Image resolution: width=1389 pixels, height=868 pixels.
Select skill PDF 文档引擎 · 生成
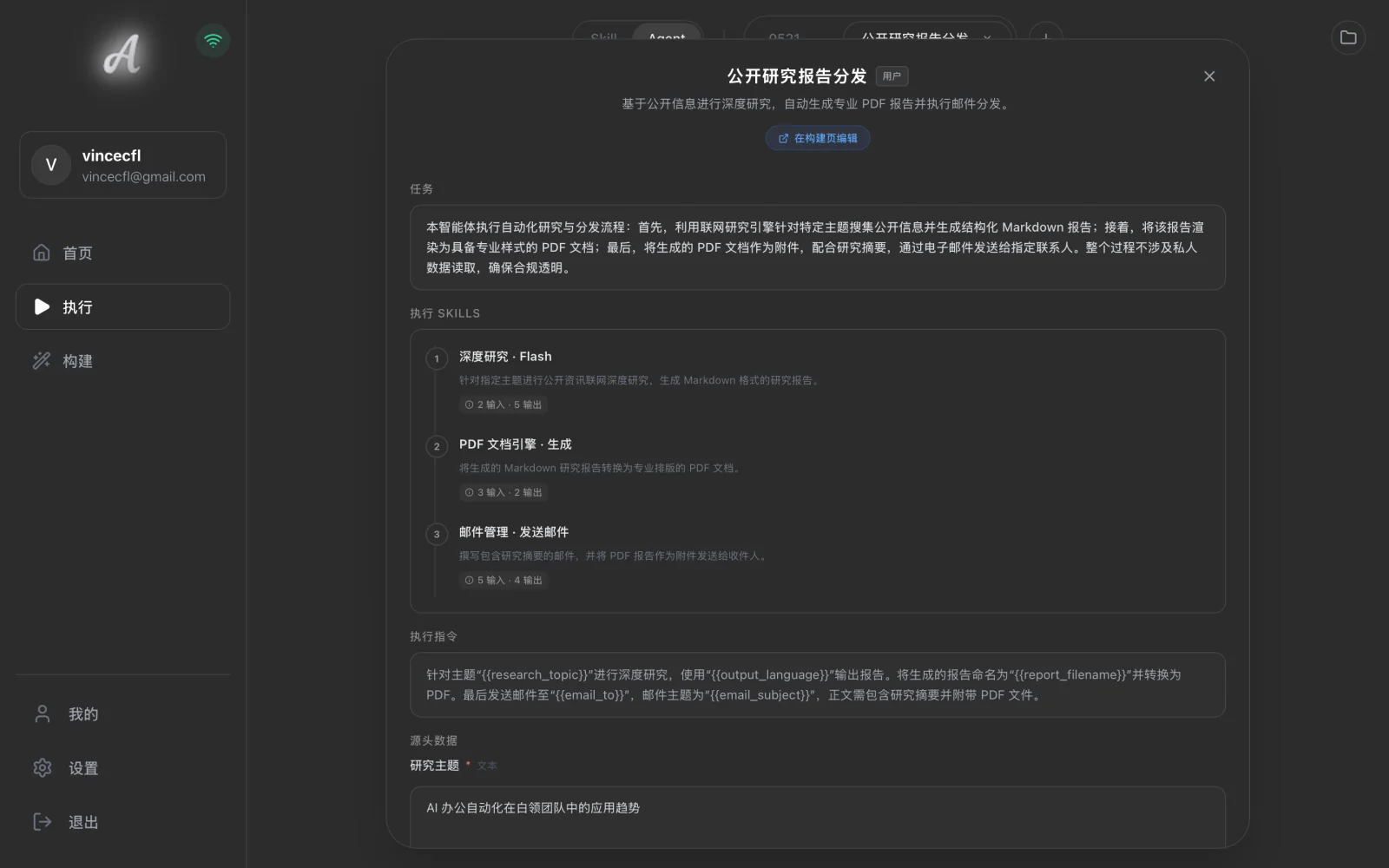point(515,444)
